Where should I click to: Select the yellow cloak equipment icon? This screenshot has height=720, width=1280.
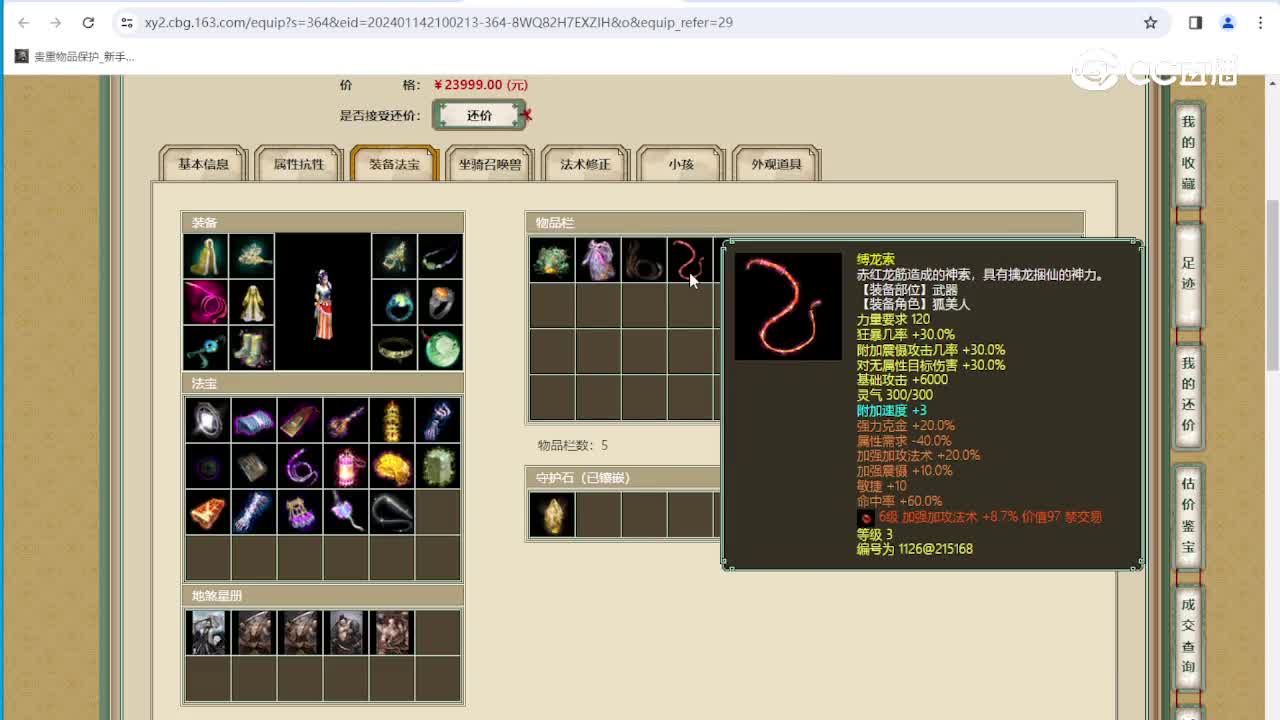click(206, 256)
